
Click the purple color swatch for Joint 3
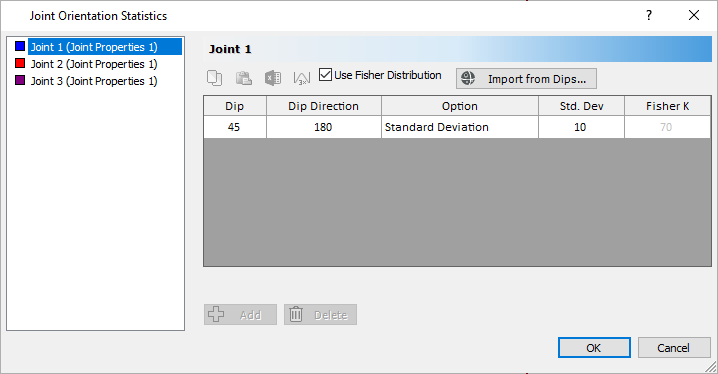click(20, 80)
